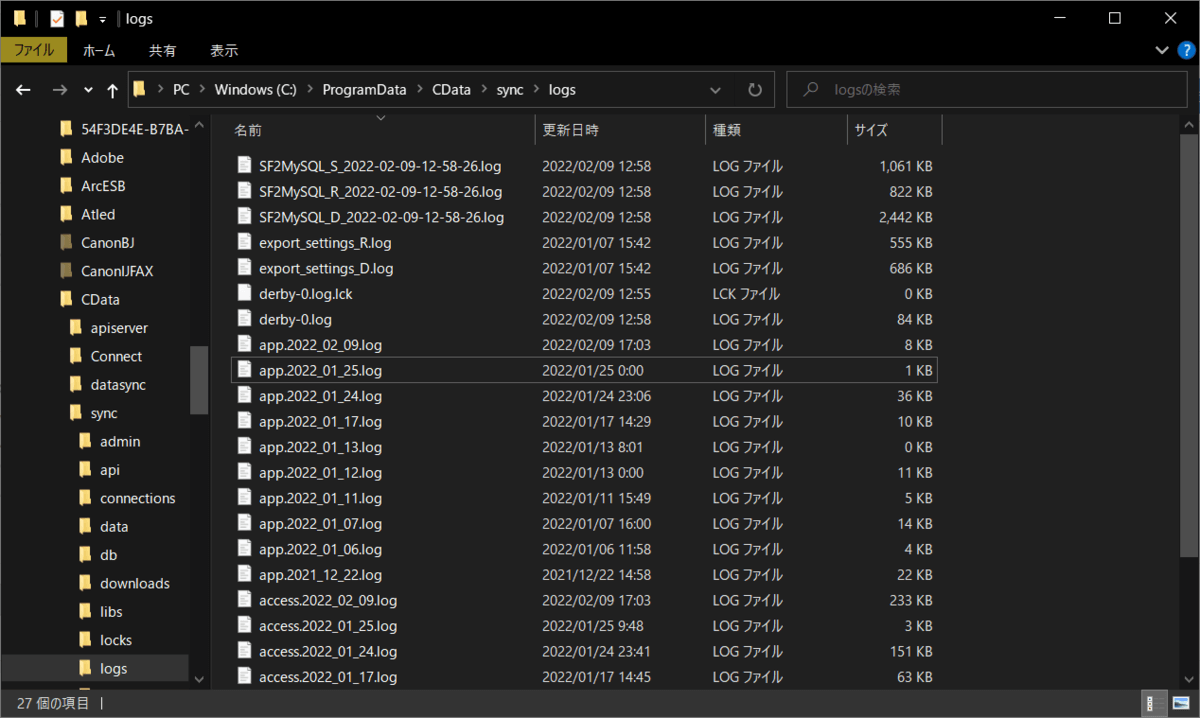Click the CanonBJ folder icon in tree

pyautogui.click(x=66, y=242)
